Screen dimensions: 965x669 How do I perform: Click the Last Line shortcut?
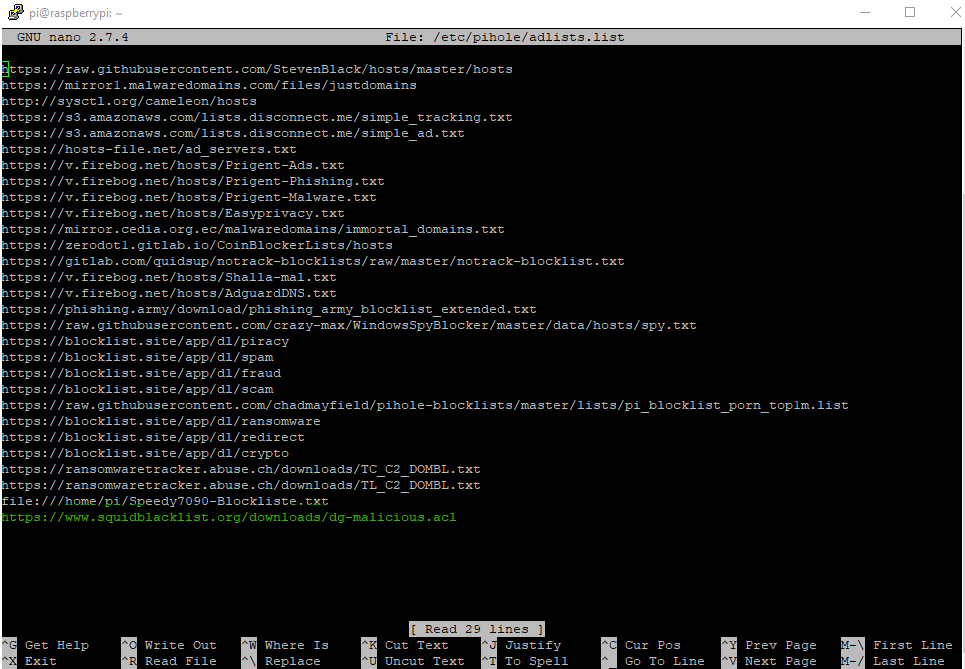[x=908, y=661]
